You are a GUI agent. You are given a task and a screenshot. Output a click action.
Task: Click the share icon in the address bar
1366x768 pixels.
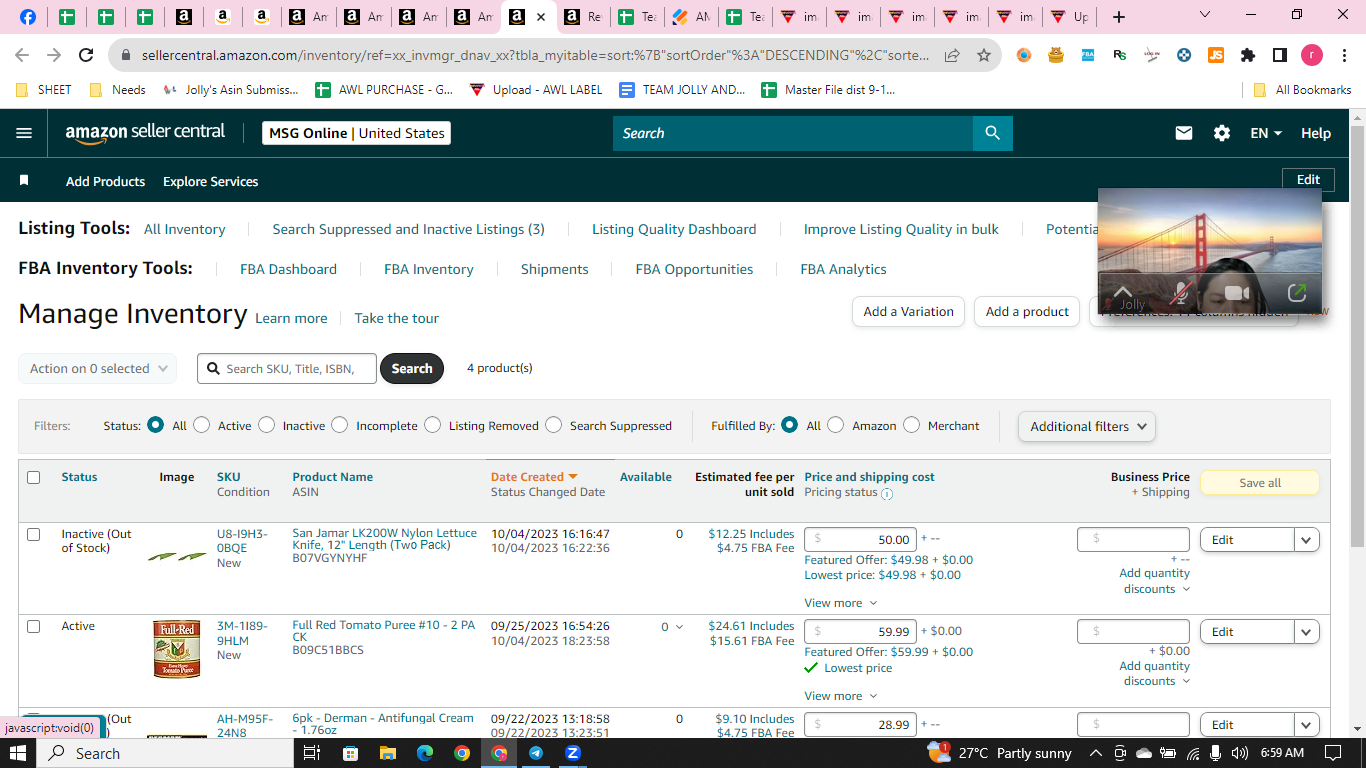coord(952,55)
